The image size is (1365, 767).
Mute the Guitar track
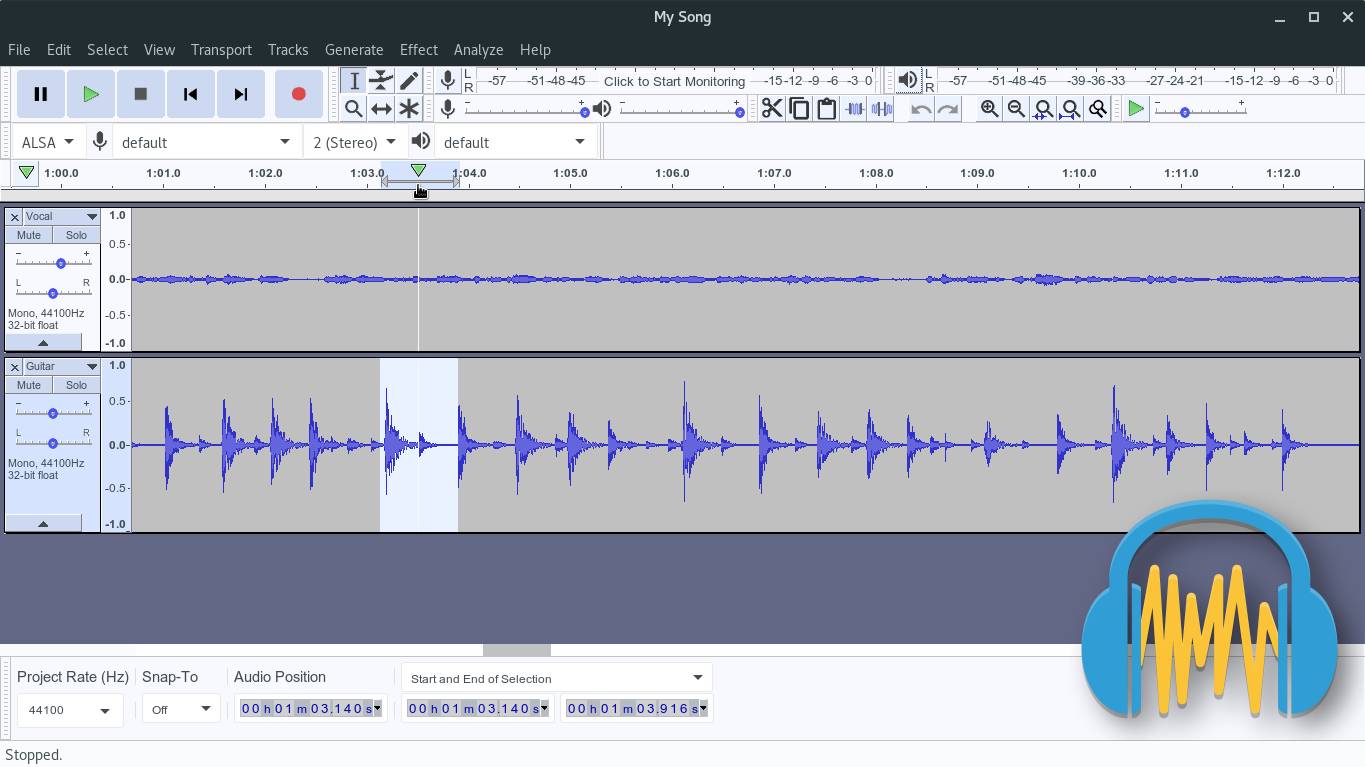click(x=29, y=385)
